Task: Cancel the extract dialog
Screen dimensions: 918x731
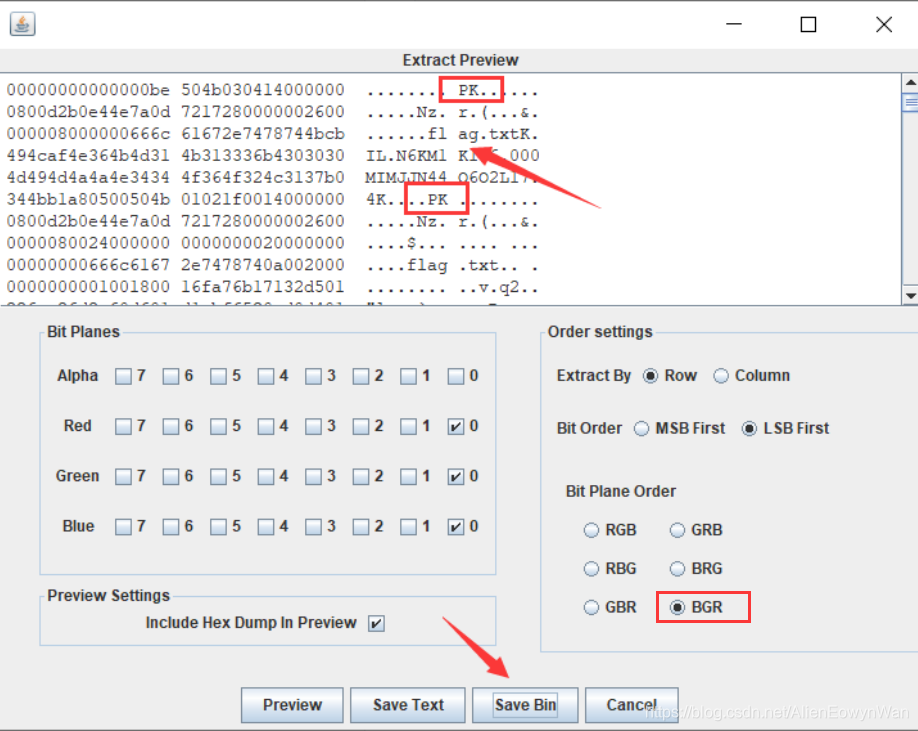Action: [x=632, y=705]
